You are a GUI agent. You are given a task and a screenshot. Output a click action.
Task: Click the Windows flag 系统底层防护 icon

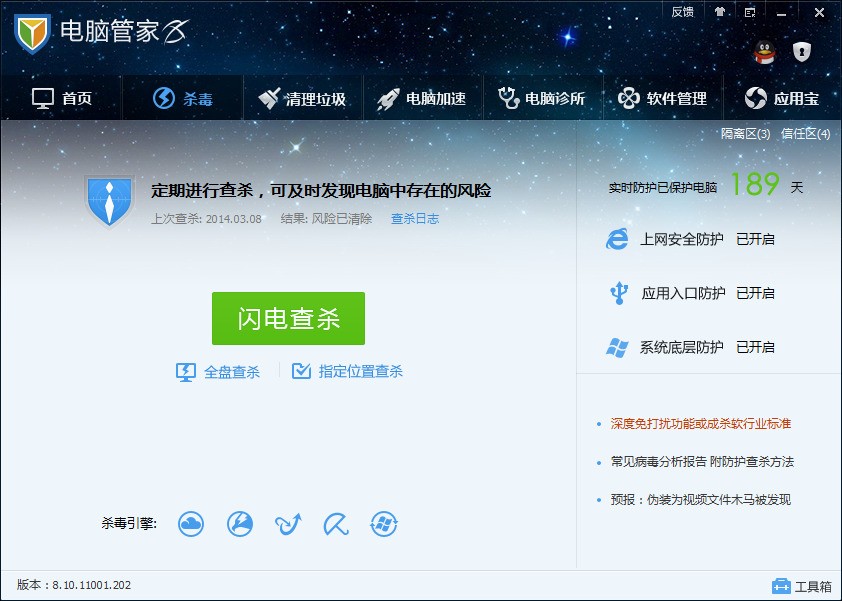617,347
